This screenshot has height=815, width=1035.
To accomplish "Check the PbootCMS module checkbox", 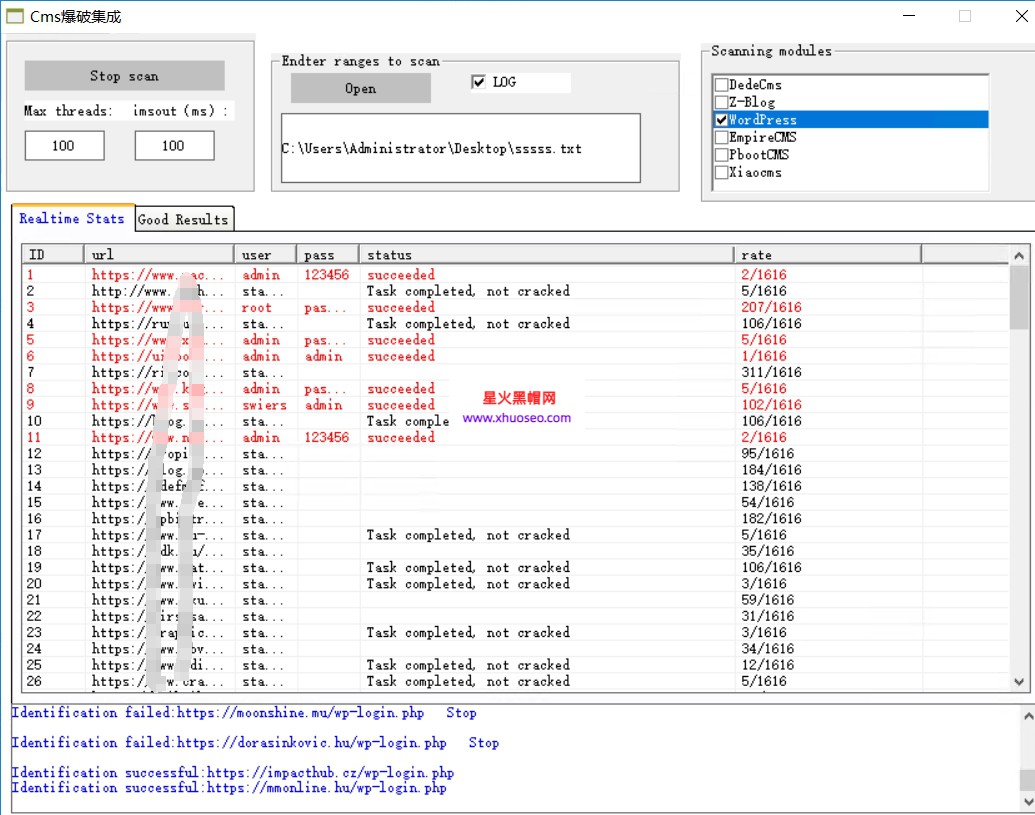I will coord(721,154).
